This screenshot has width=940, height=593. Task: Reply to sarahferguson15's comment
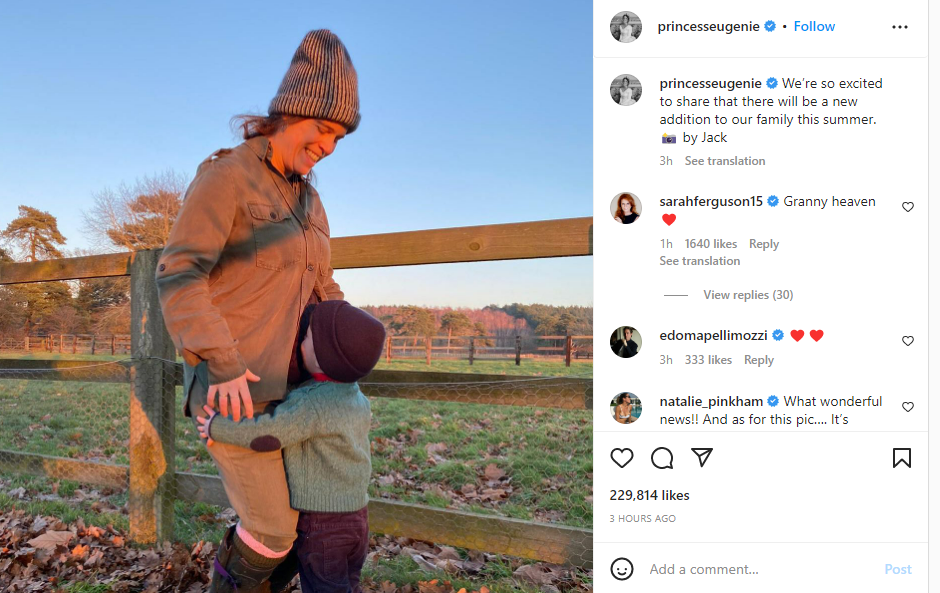pyautogui.click(x=764, y=243)
